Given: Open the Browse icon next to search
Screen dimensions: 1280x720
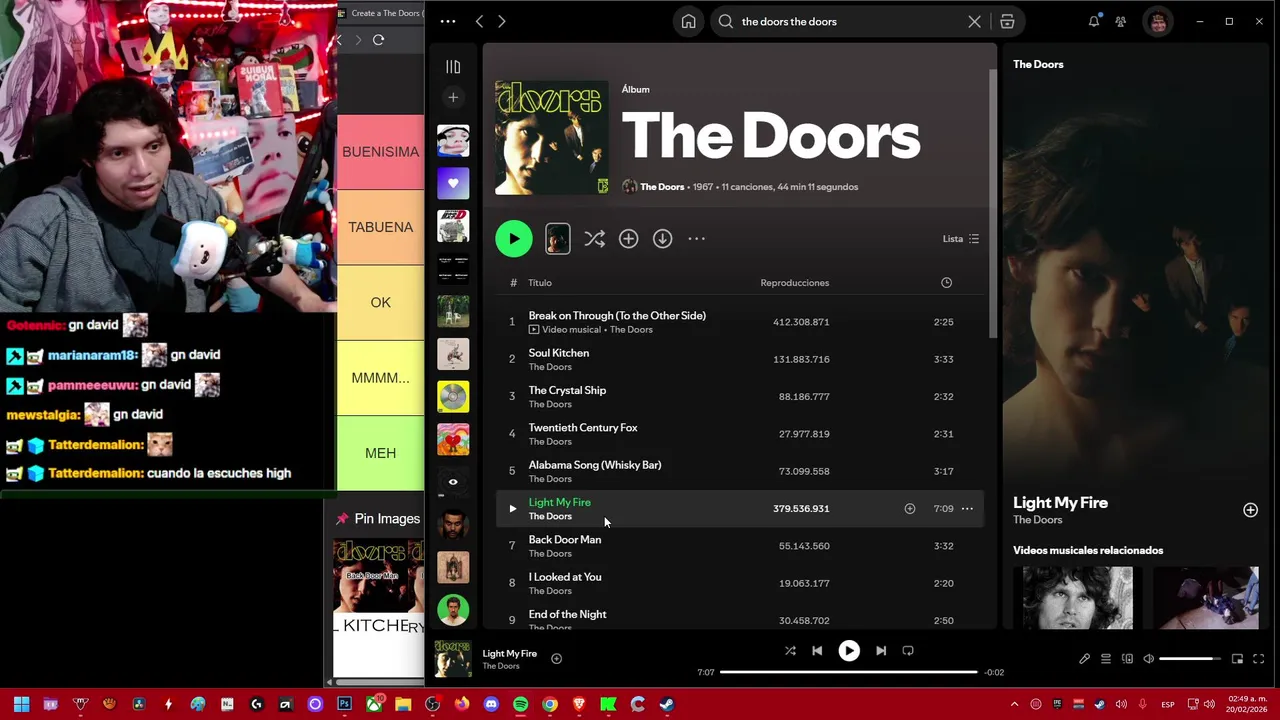Looking at the screenshot, I should (1007, 21).
